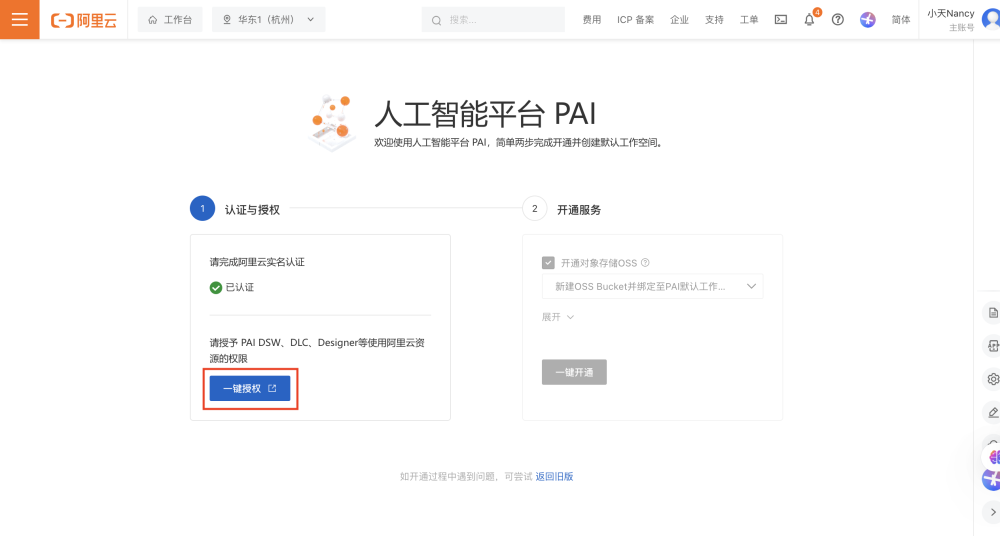Open the 企业 menu
Viewport: 1000px width, 536px height.
(679, 20)
